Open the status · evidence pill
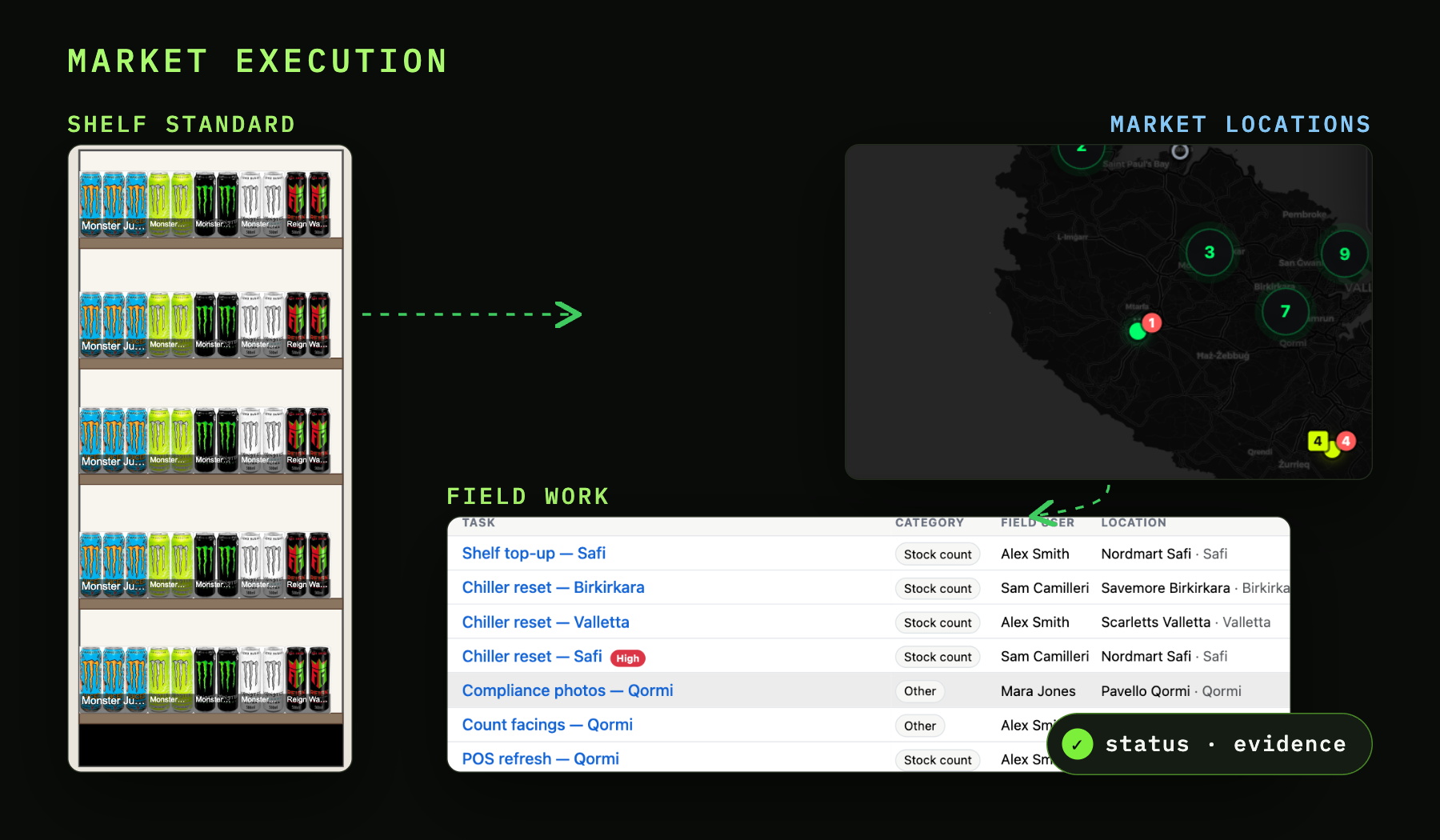 click(x=1209, y=744)
